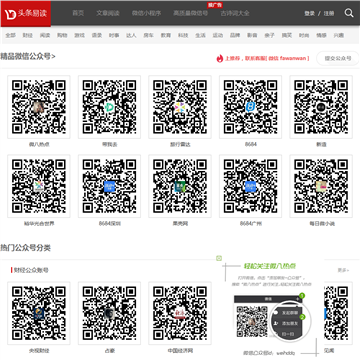Click 更多> link in 财经 section

343,270
